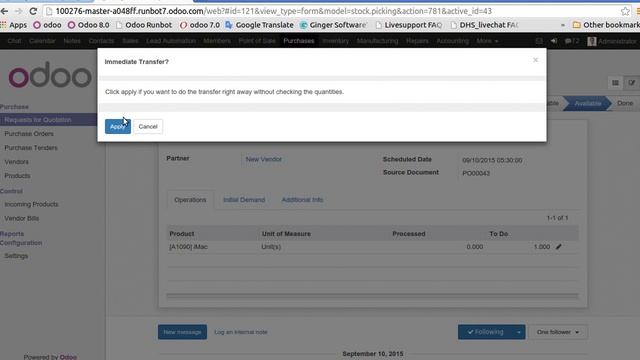Image resolution: width=640 pixels, height=360 pixels.
Task: Open the New Vendor partner link
Action: 264,159
